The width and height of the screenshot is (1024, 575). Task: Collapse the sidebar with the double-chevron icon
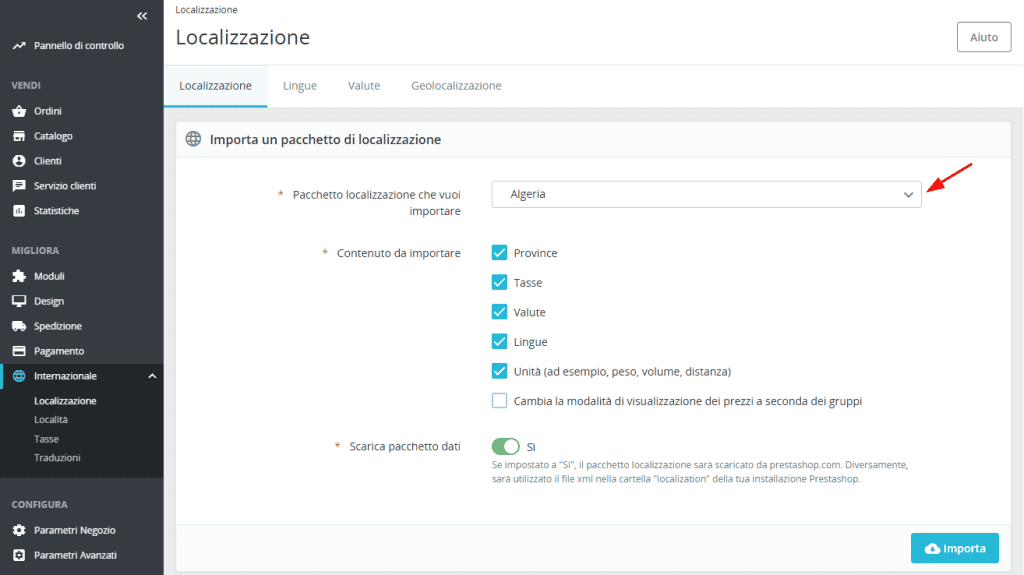point(142,16)
